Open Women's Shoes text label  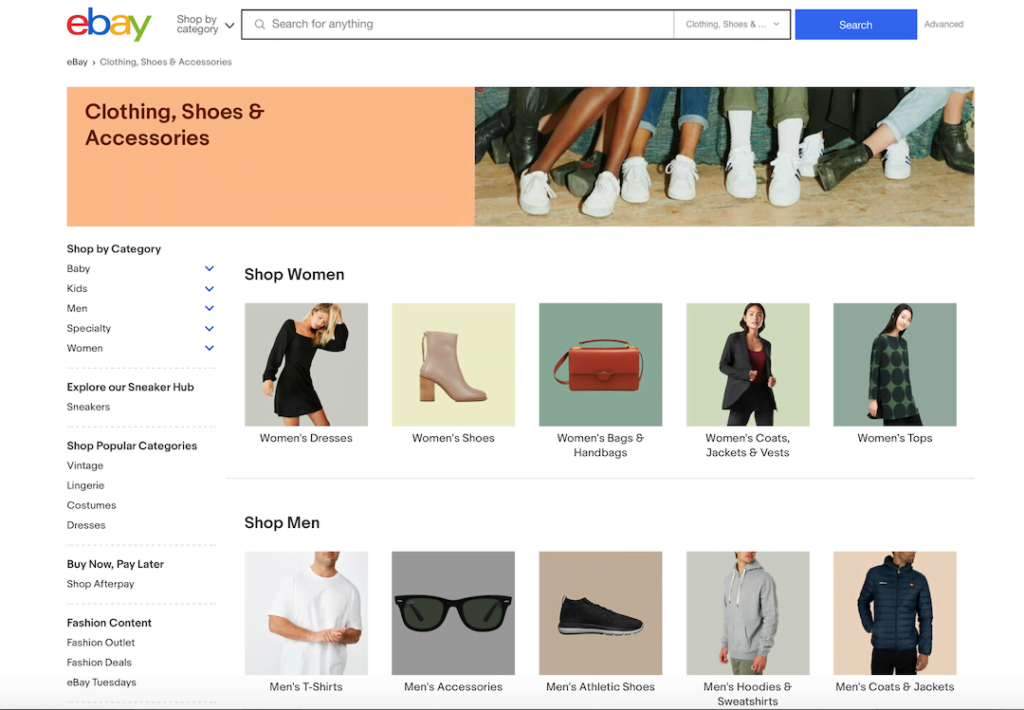point(453,438)
